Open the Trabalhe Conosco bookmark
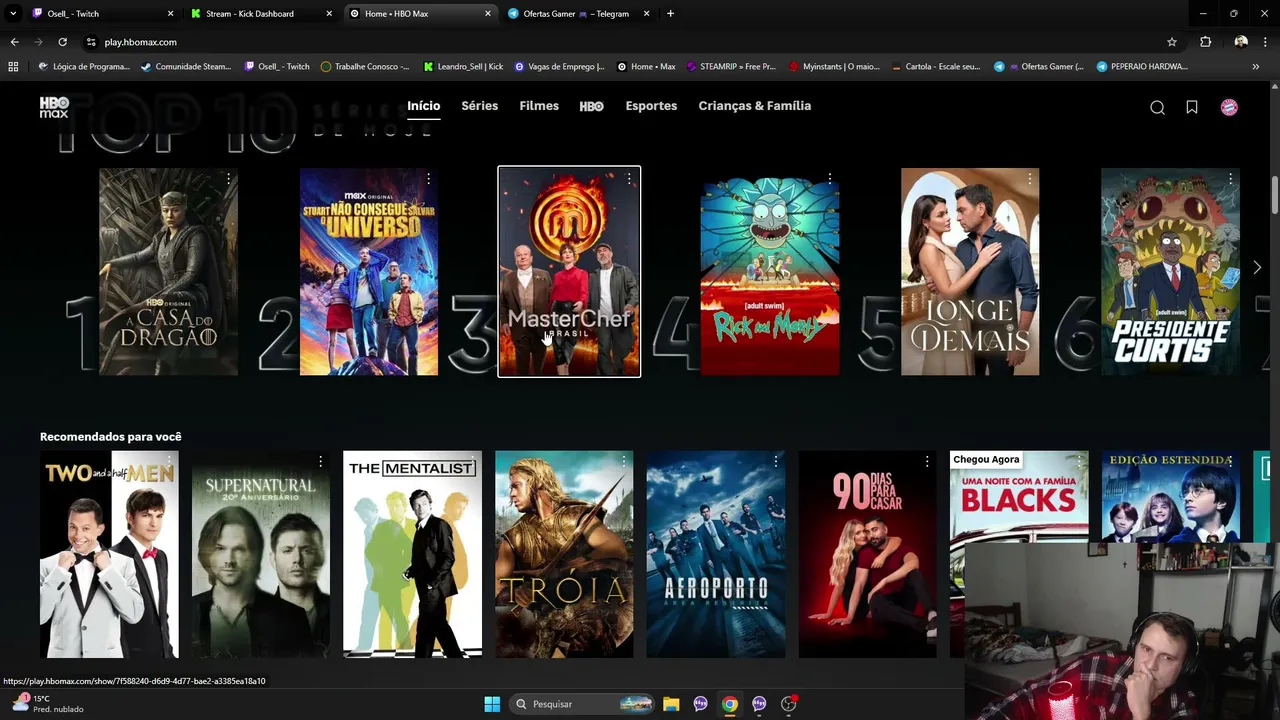The image size is (1280, 720). 365,66
